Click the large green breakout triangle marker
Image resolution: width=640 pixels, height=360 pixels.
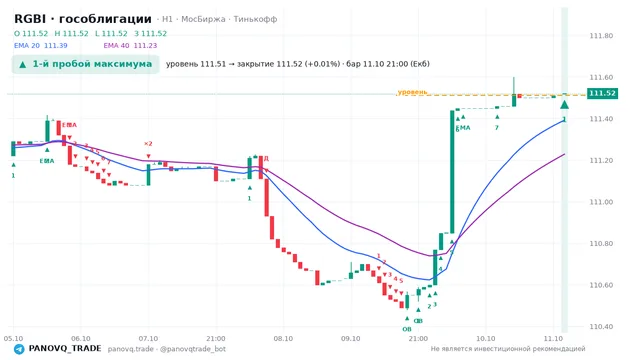click(564, 105)
